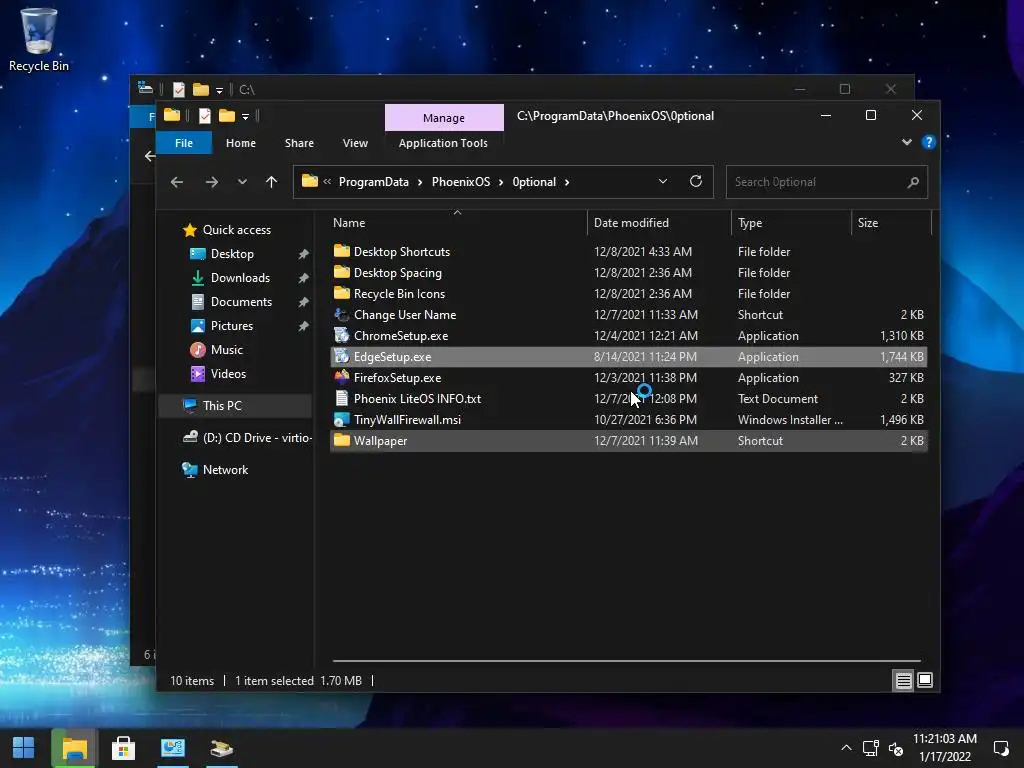Click the ProgramData breadcrumb
Screen dimensions: 1024x768
tap(374, 182)
